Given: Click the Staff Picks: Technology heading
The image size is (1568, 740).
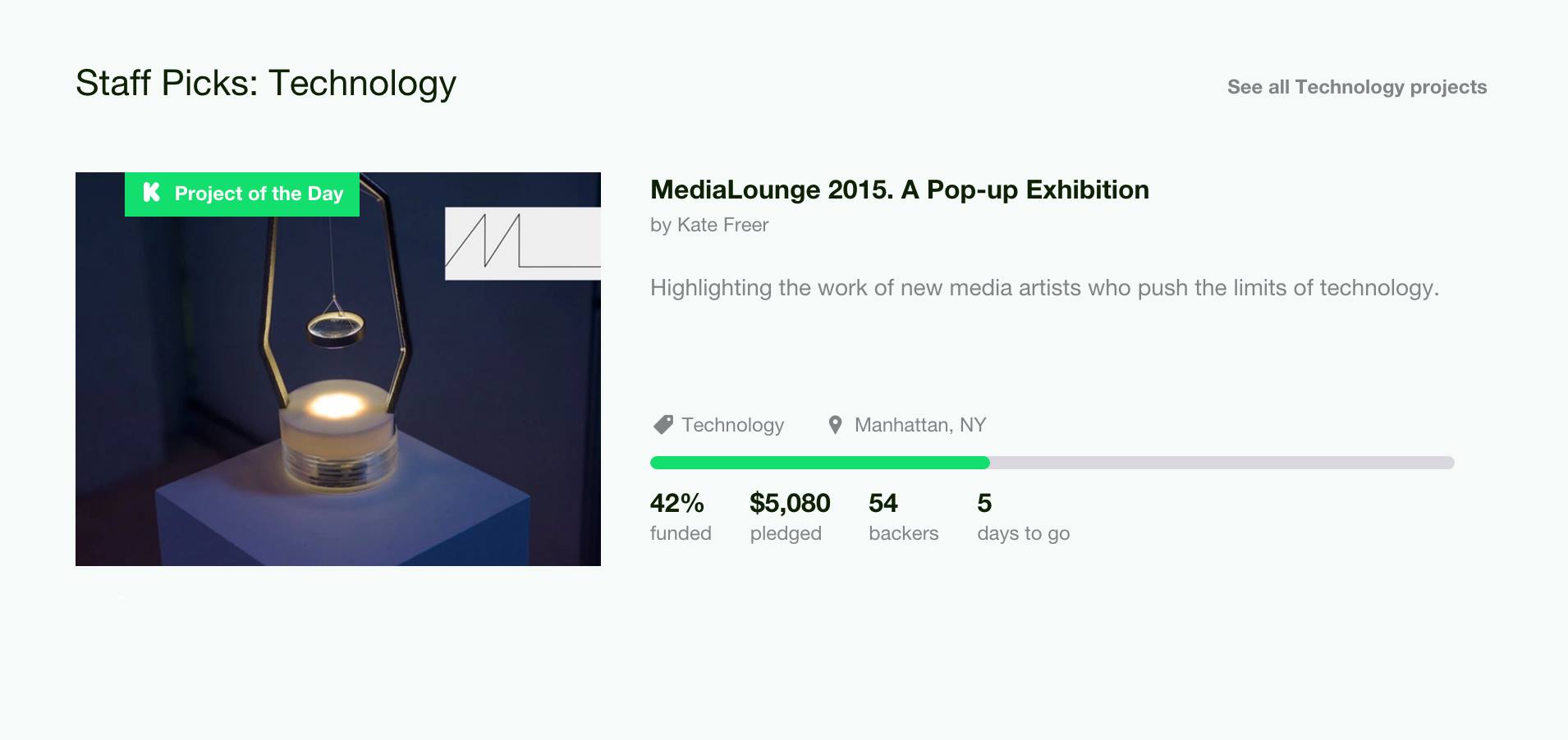Looking at the screenshot, I should (266, 83).
